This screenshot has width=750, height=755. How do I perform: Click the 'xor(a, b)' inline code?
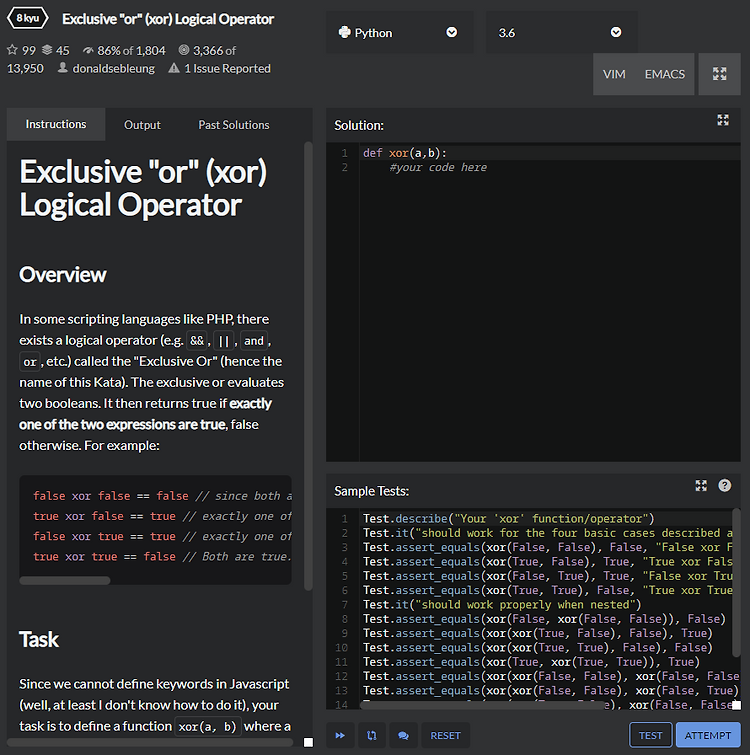click(207, 727)
